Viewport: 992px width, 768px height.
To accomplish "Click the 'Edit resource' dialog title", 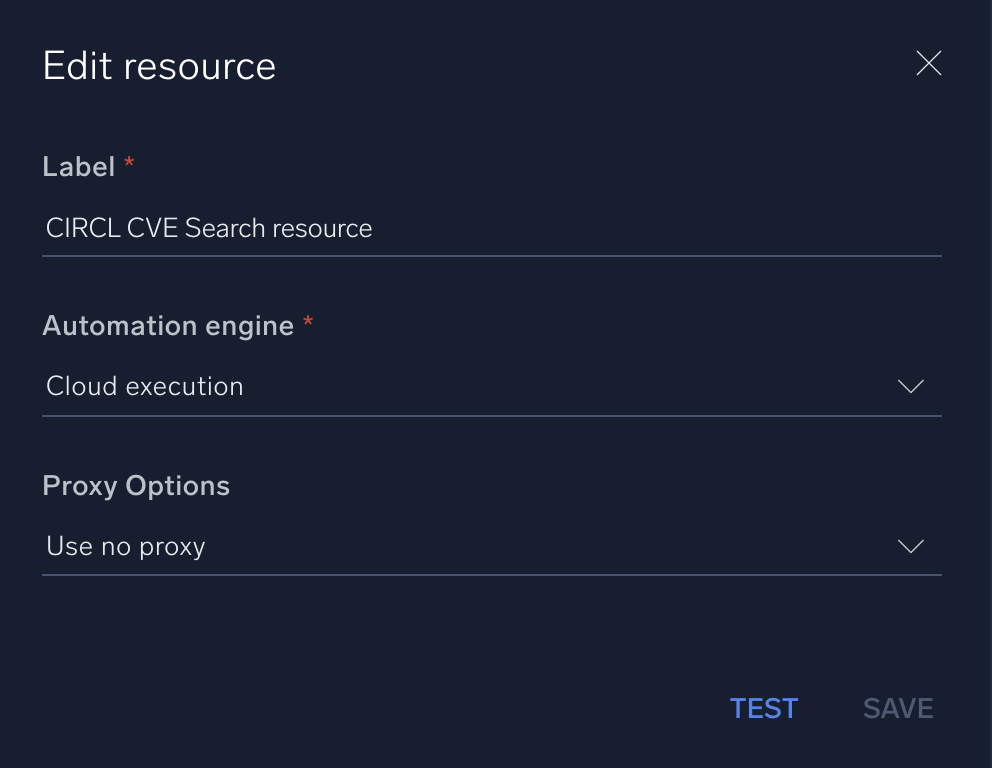I will (159, 65).
